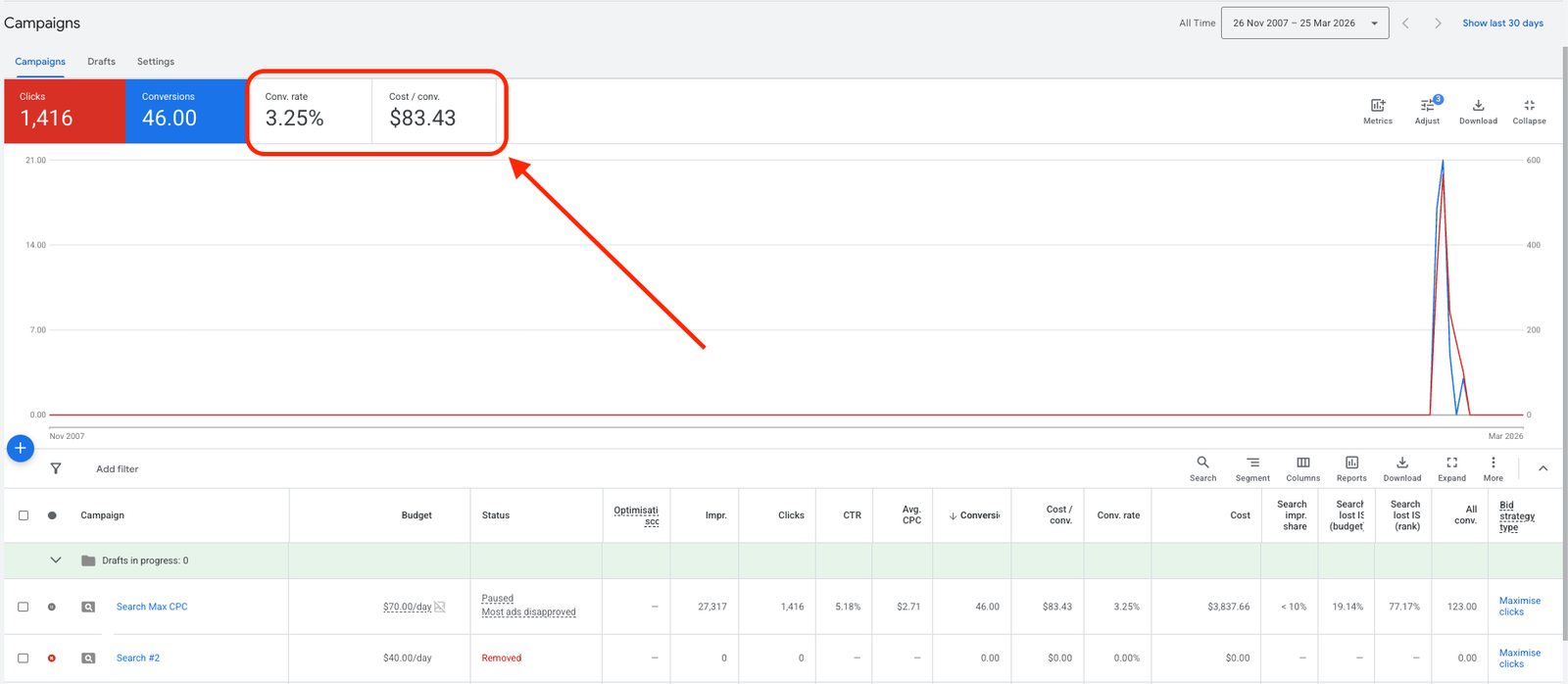Click removed status dot for Search #2
The height and width of the screenshot is (684, 1568).
point(52,658)
